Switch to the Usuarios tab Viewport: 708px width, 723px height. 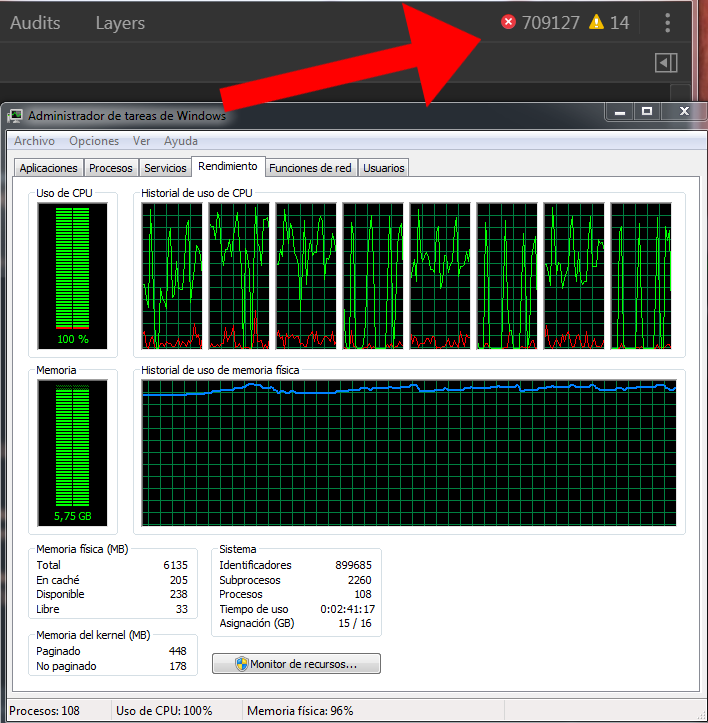click(x=383, y=168)
